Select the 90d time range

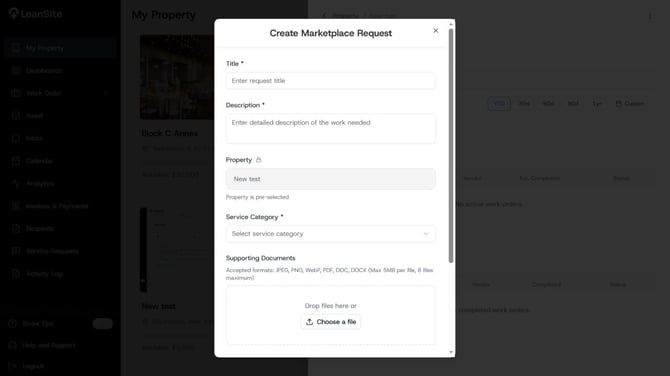[x=573, y=103]
